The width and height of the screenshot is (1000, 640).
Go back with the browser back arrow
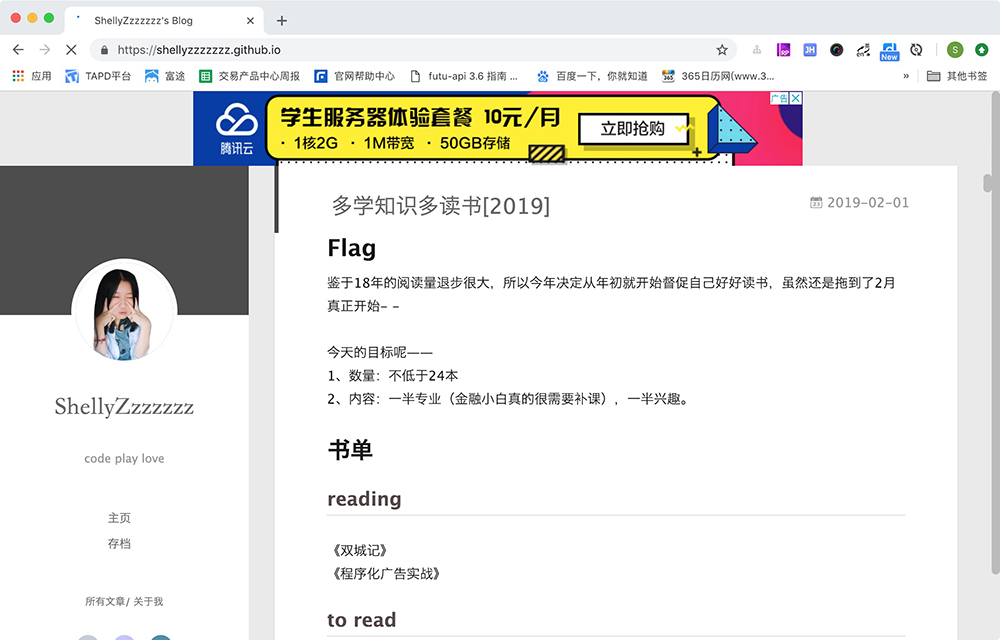(x=18, y=50)
